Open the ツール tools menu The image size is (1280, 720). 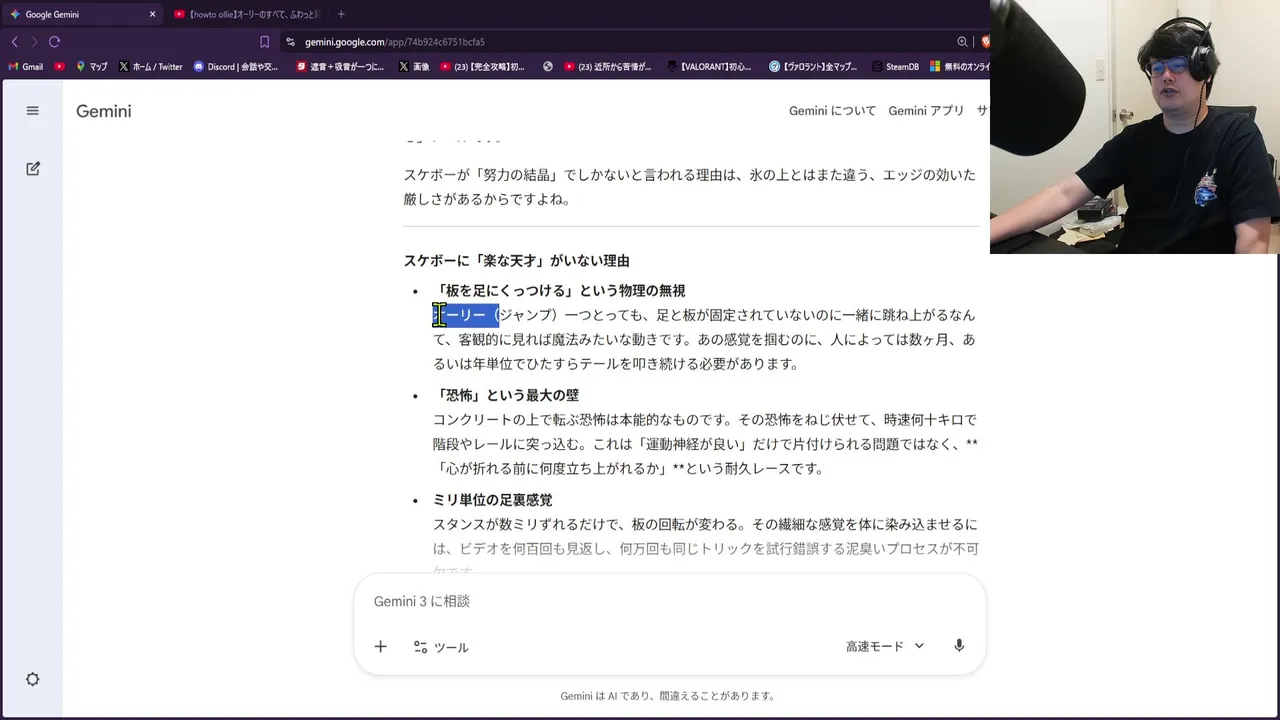click(x=441, y=647)
